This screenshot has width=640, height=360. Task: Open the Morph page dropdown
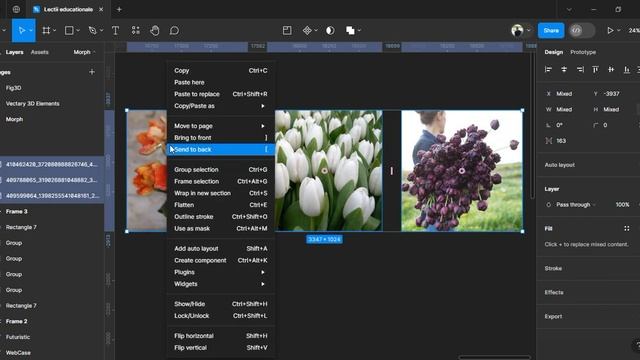(84, 52)
